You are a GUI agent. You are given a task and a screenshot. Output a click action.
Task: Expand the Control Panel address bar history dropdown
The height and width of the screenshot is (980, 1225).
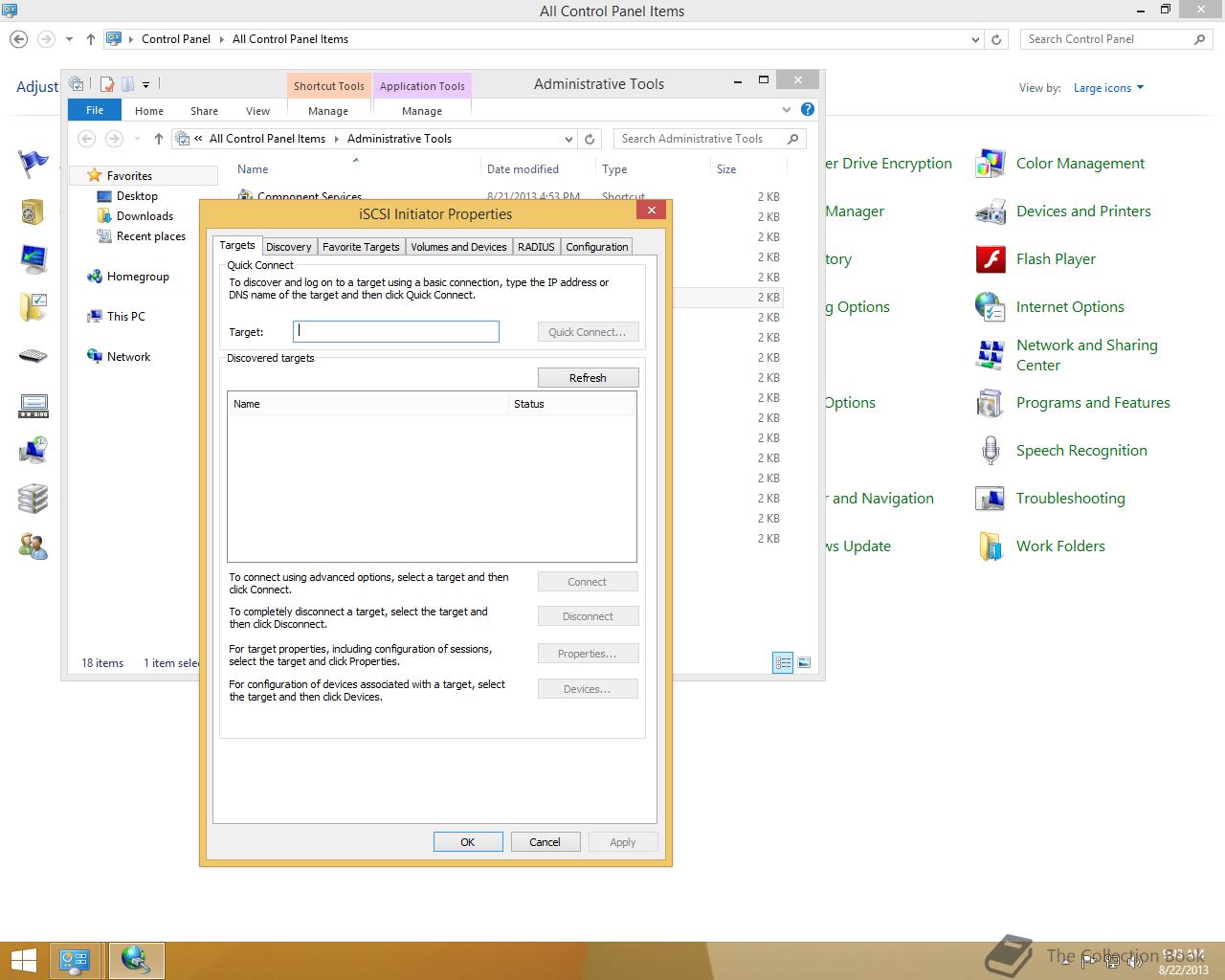click(x=975, y=39)
